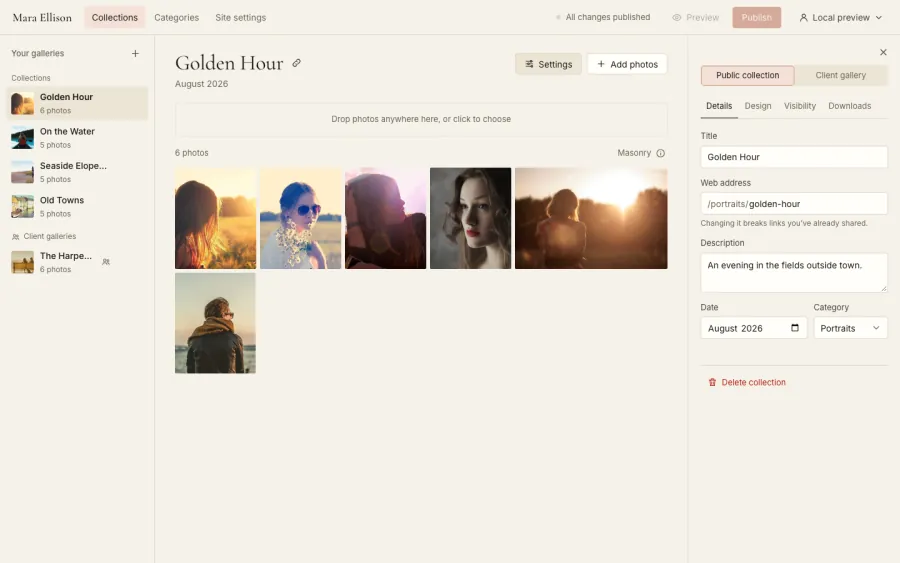900x563 pixels.
Task: Open the pink-toned silhouette profile photo
Action: [x=385, y=218]
